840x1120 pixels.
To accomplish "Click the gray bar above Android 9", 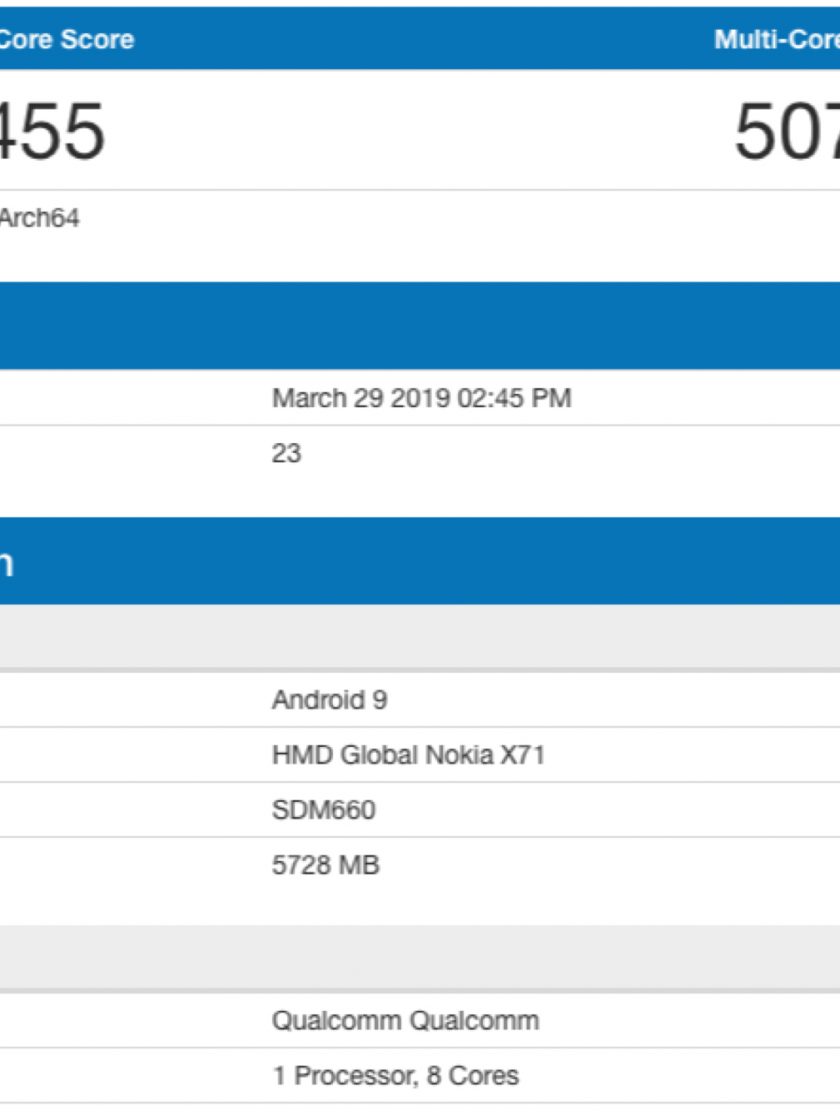I will (x=420, y=637).
